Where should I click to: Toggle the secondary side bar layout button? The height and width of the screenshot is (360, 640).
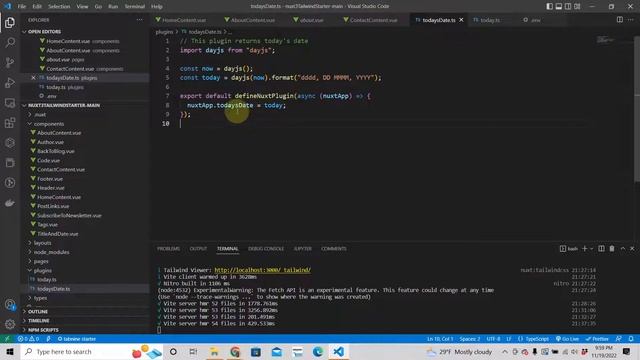point(568,6)
